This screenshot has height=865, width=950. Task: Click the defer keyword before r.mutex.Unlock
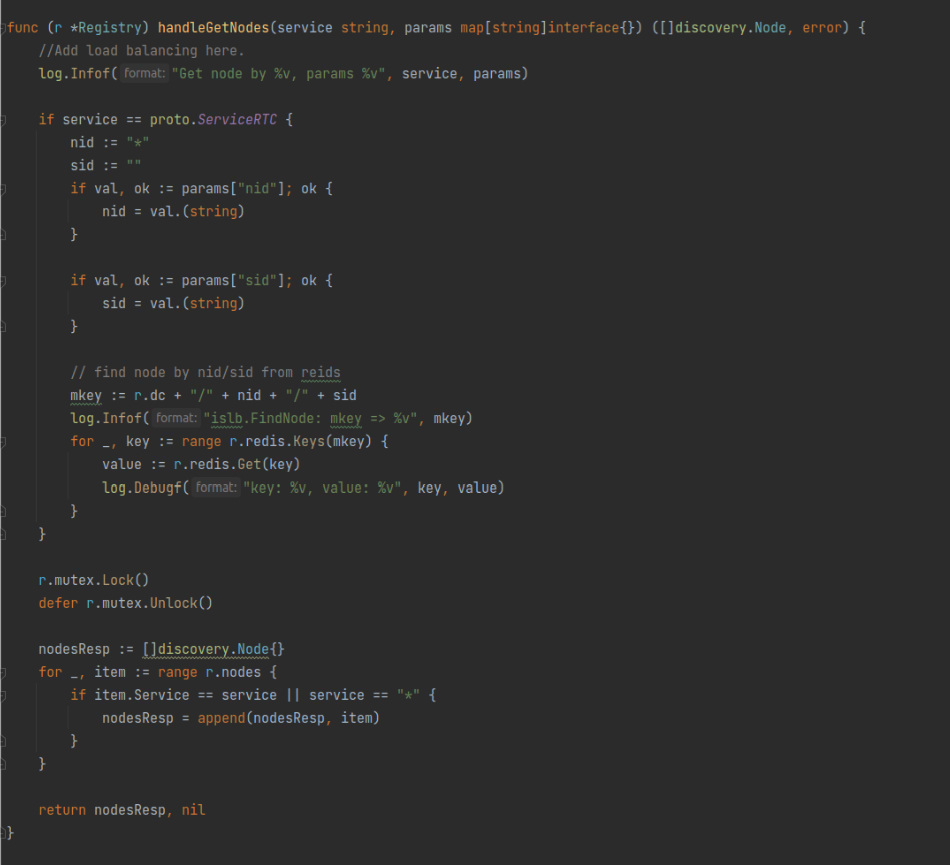click(58, 603)
